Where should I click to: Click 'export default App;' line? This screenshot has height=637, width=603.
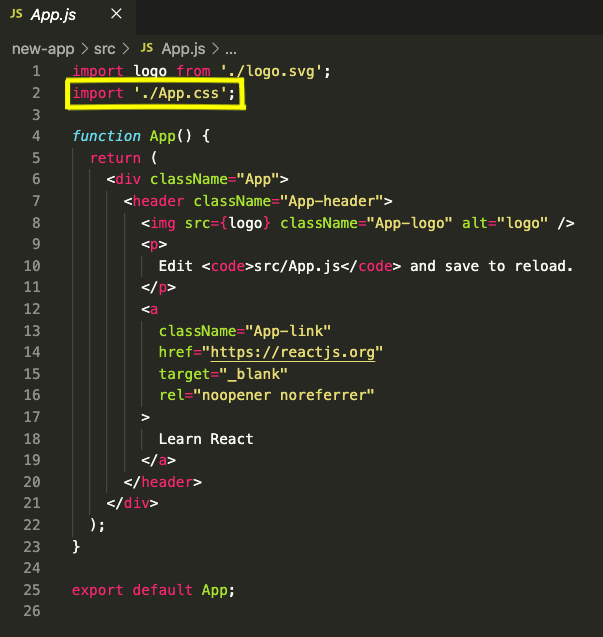[154, 590]
